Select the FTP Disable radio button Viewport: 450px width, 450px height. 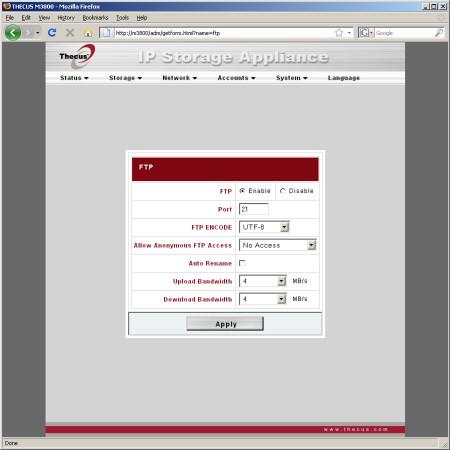coord(283,191)
